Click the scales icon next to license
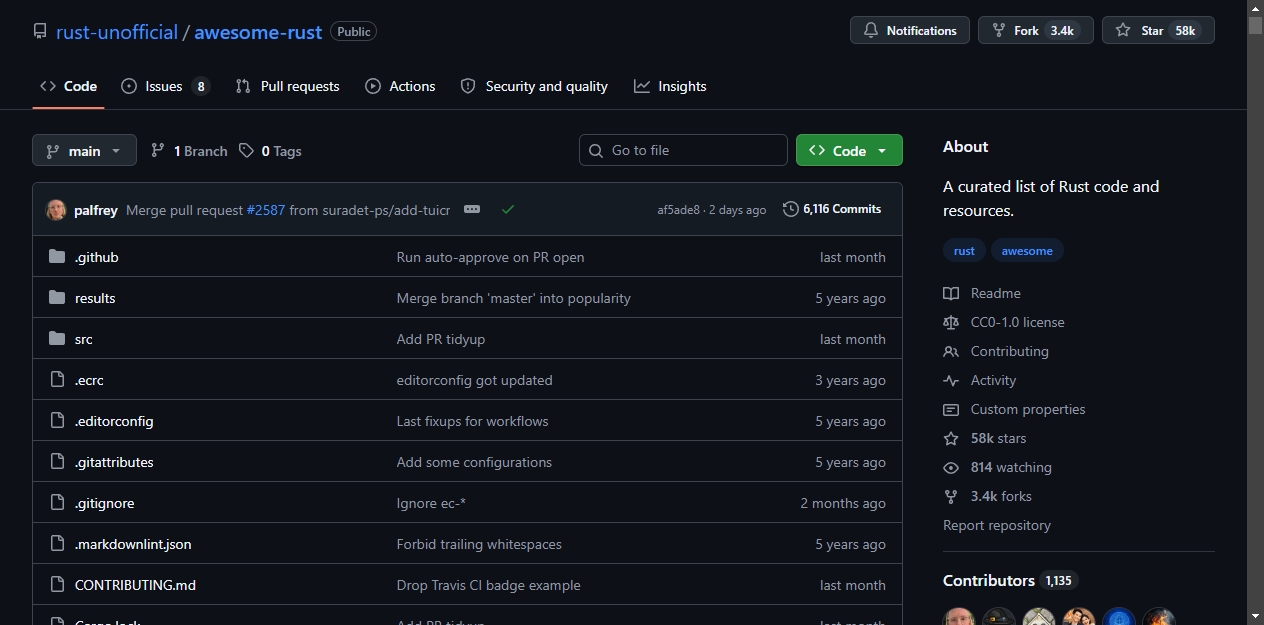The image size is (1264, 625). tap(951, 322)
